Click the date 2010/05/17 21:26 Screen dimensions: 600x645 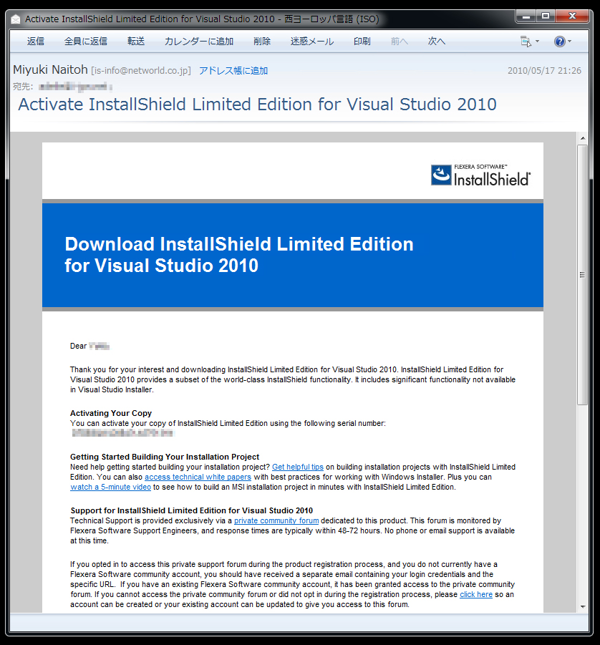click(x=544, y=71)
